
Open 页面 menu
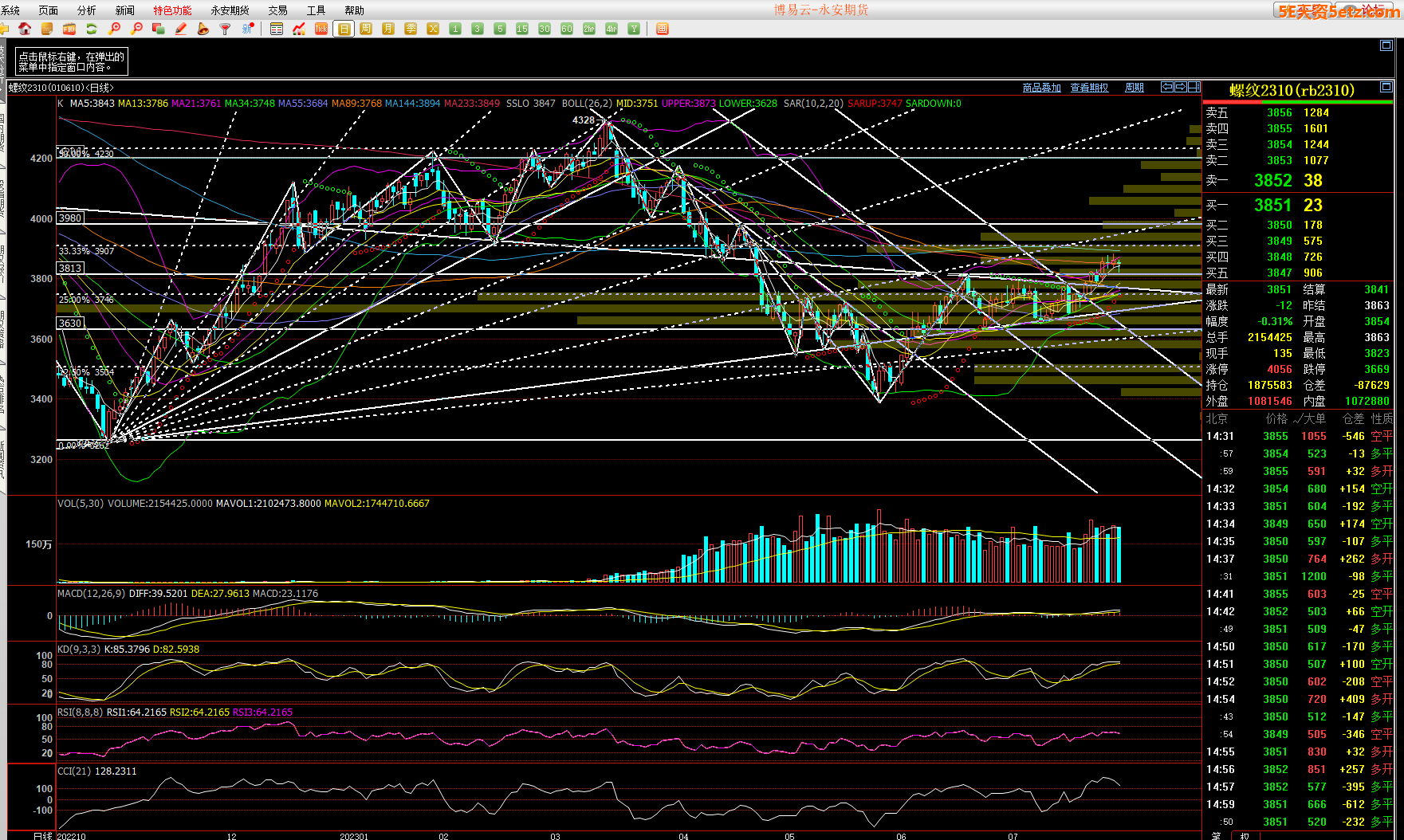[x=49, y=10]
